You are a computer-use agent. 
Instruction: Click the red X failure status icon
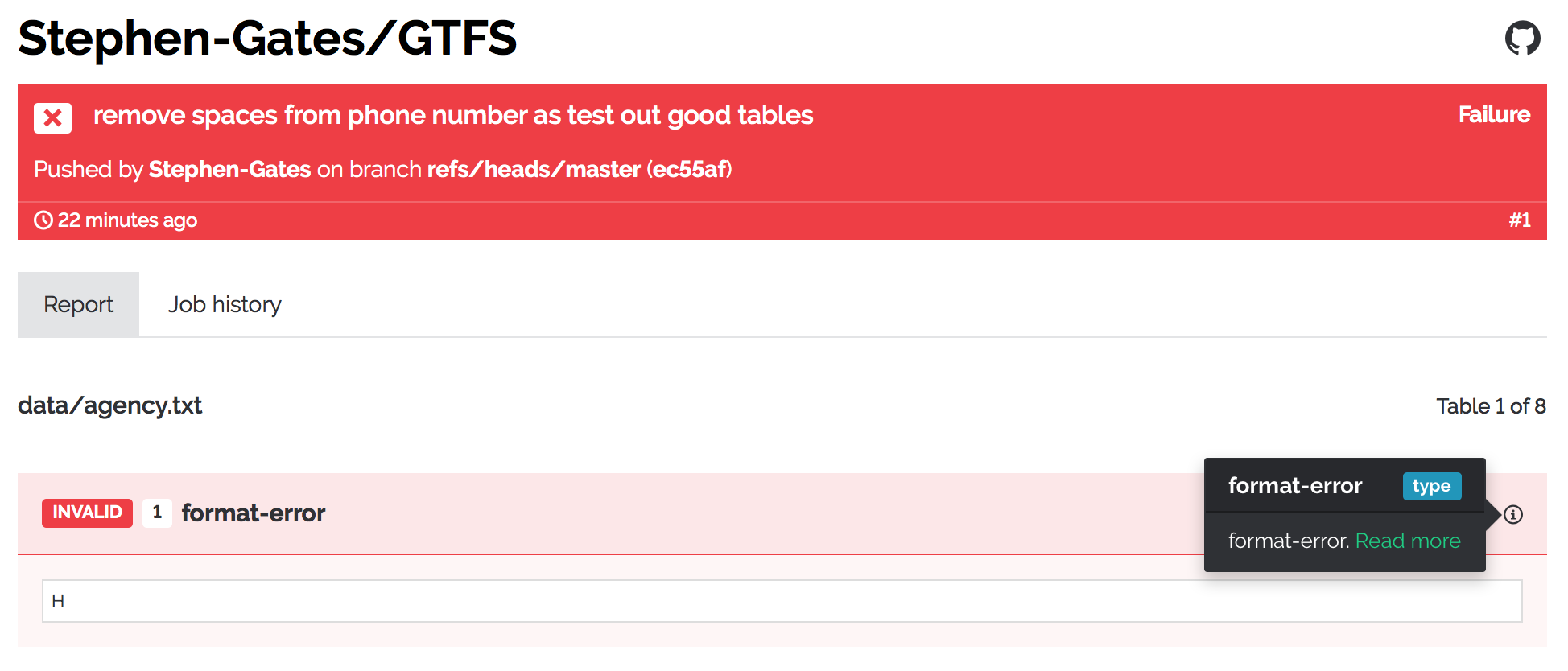52,117
